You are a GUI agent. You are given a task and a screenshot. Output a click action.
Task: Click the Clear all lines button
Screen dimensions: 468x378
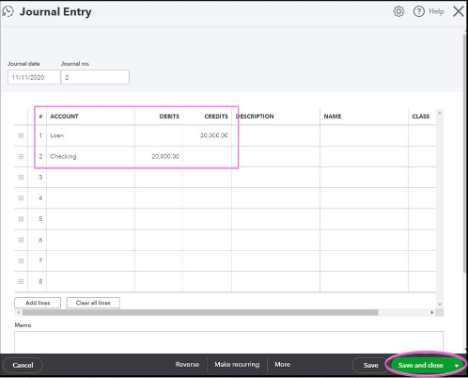[x=93, y=303]
